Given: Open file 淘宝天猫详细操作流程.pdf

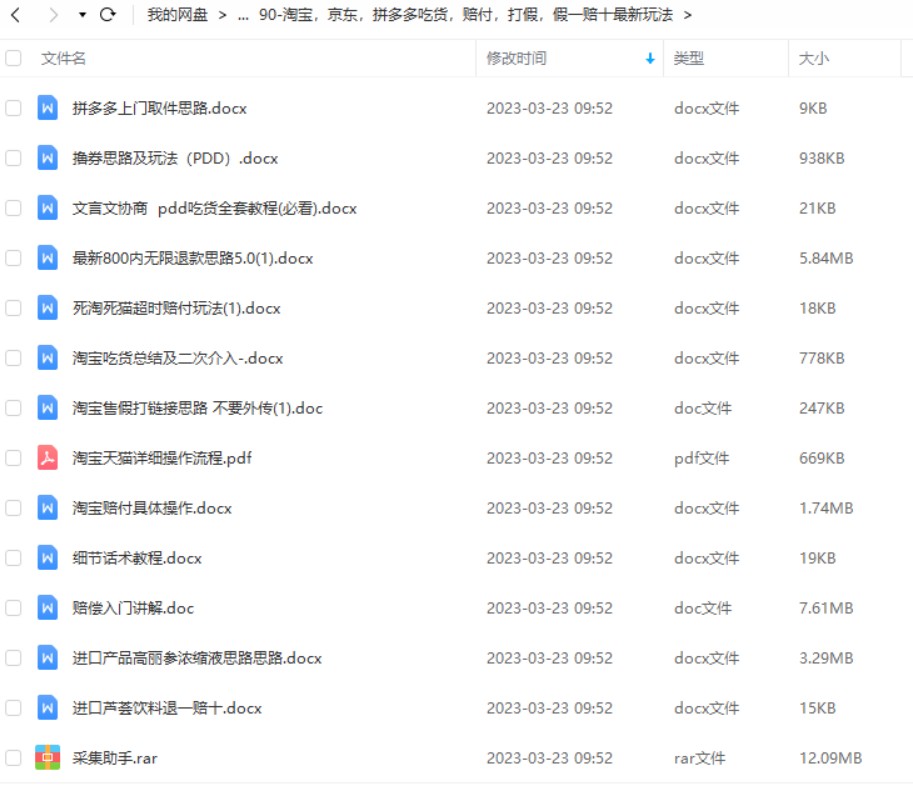Looking at the screenshot, I should pyautogui.click(x=162, y=458).
